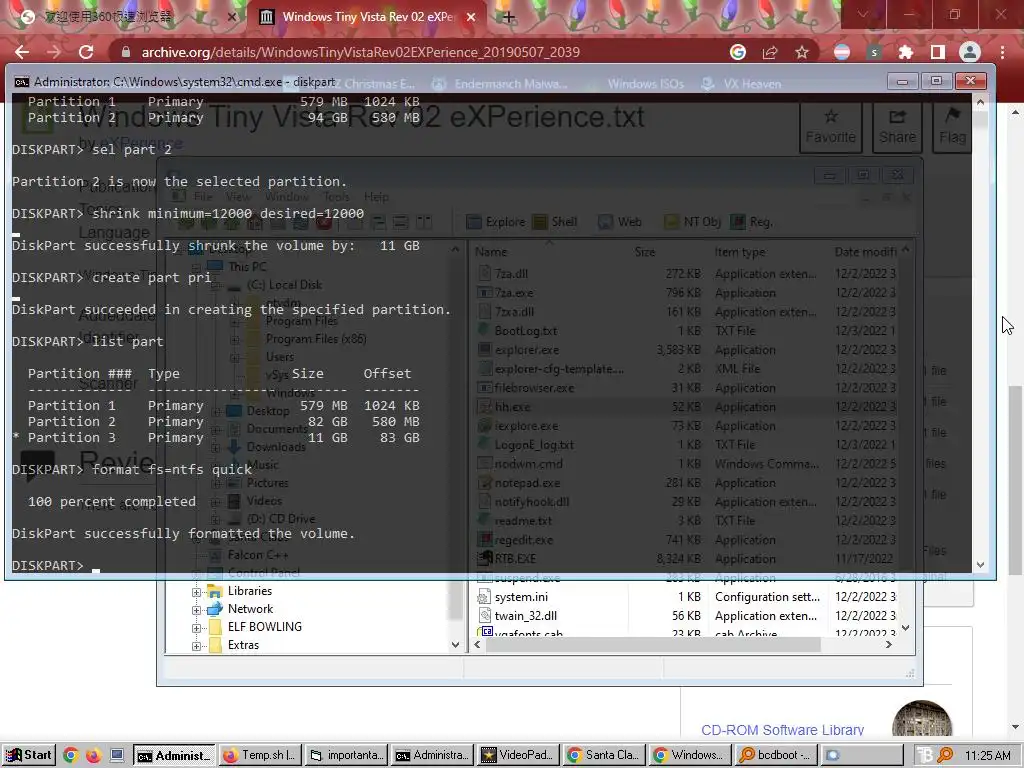Open the CD-ROM Software Library link
This screenshot has height=768, width=1024.
tap(782, 730)
